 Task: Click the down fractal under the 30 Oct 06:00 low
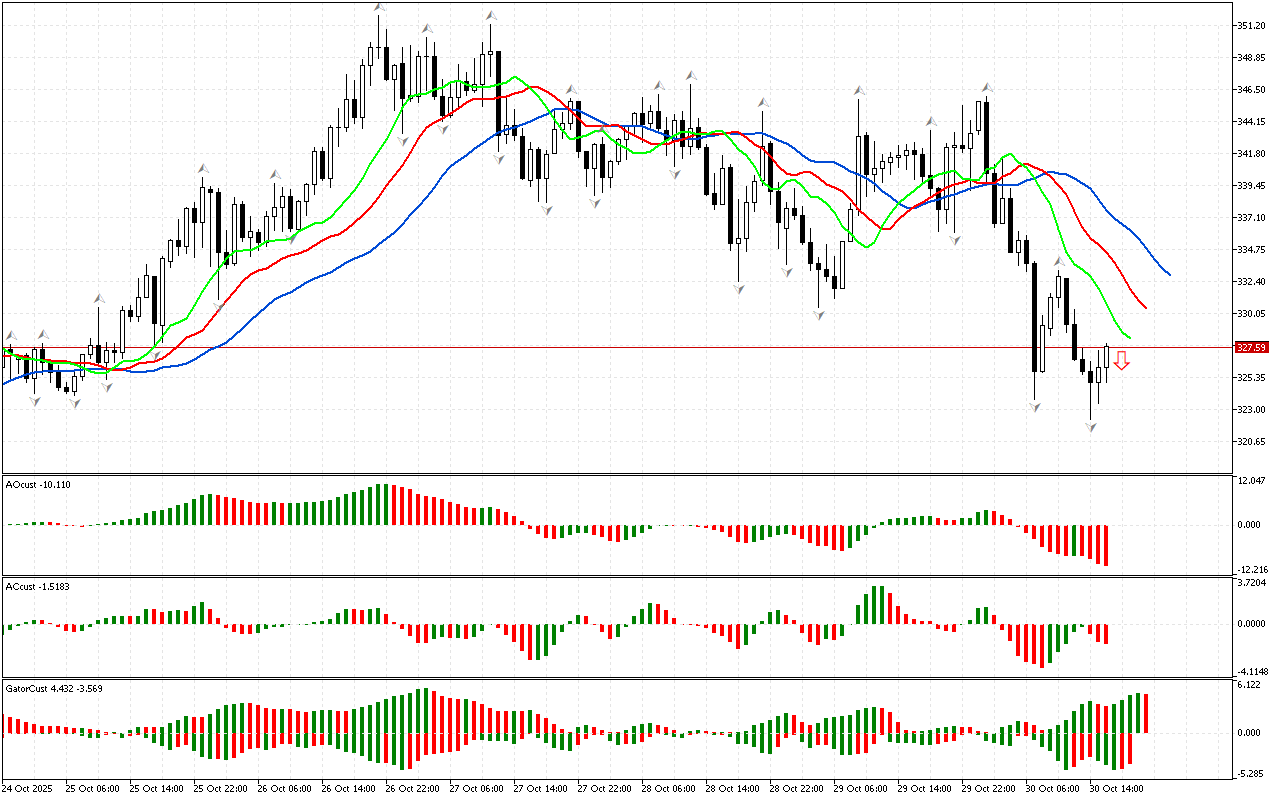coord(1034,407)
